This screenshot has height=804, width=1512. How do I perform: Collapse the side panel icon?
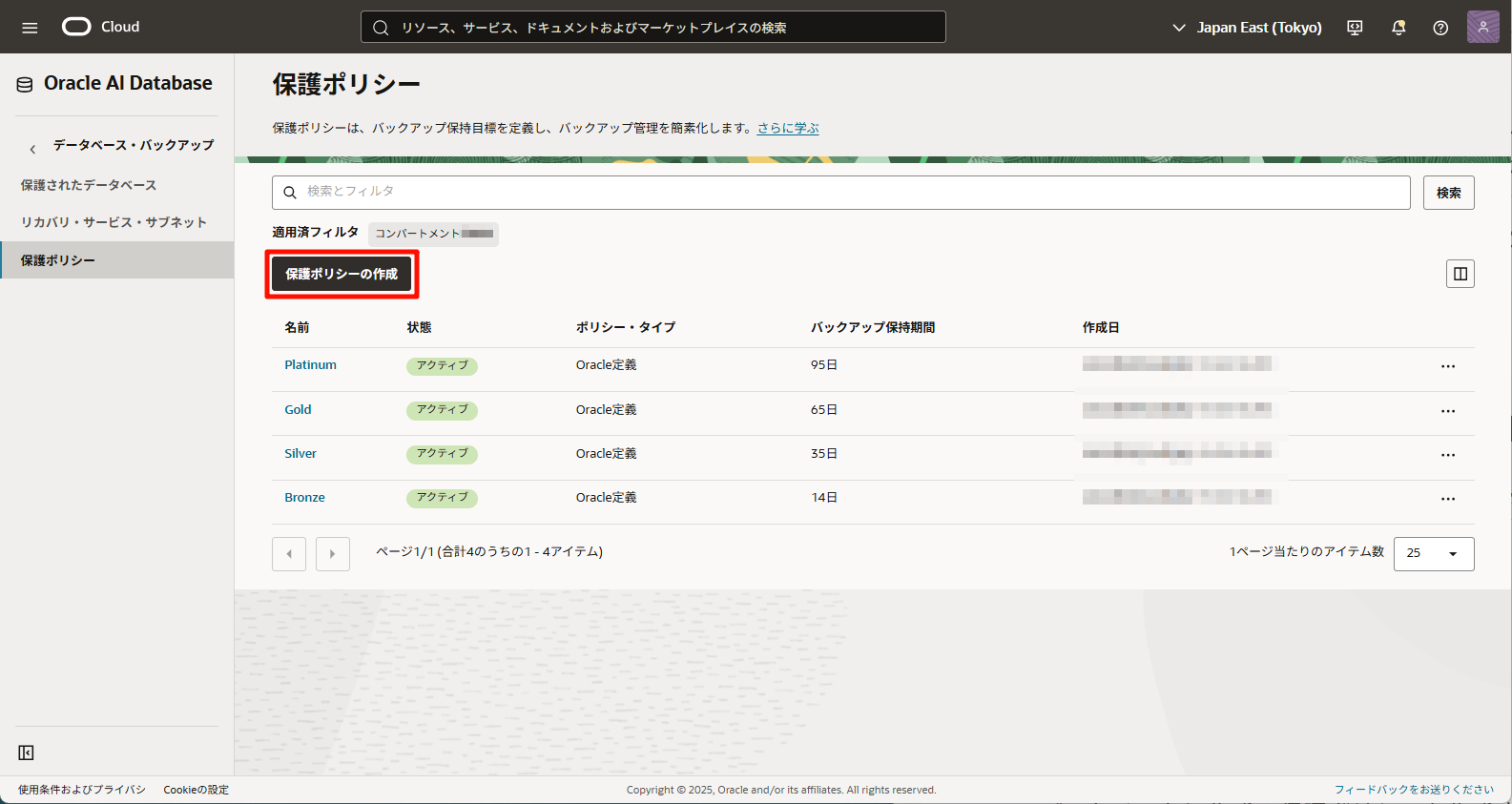tap(26, 752)
